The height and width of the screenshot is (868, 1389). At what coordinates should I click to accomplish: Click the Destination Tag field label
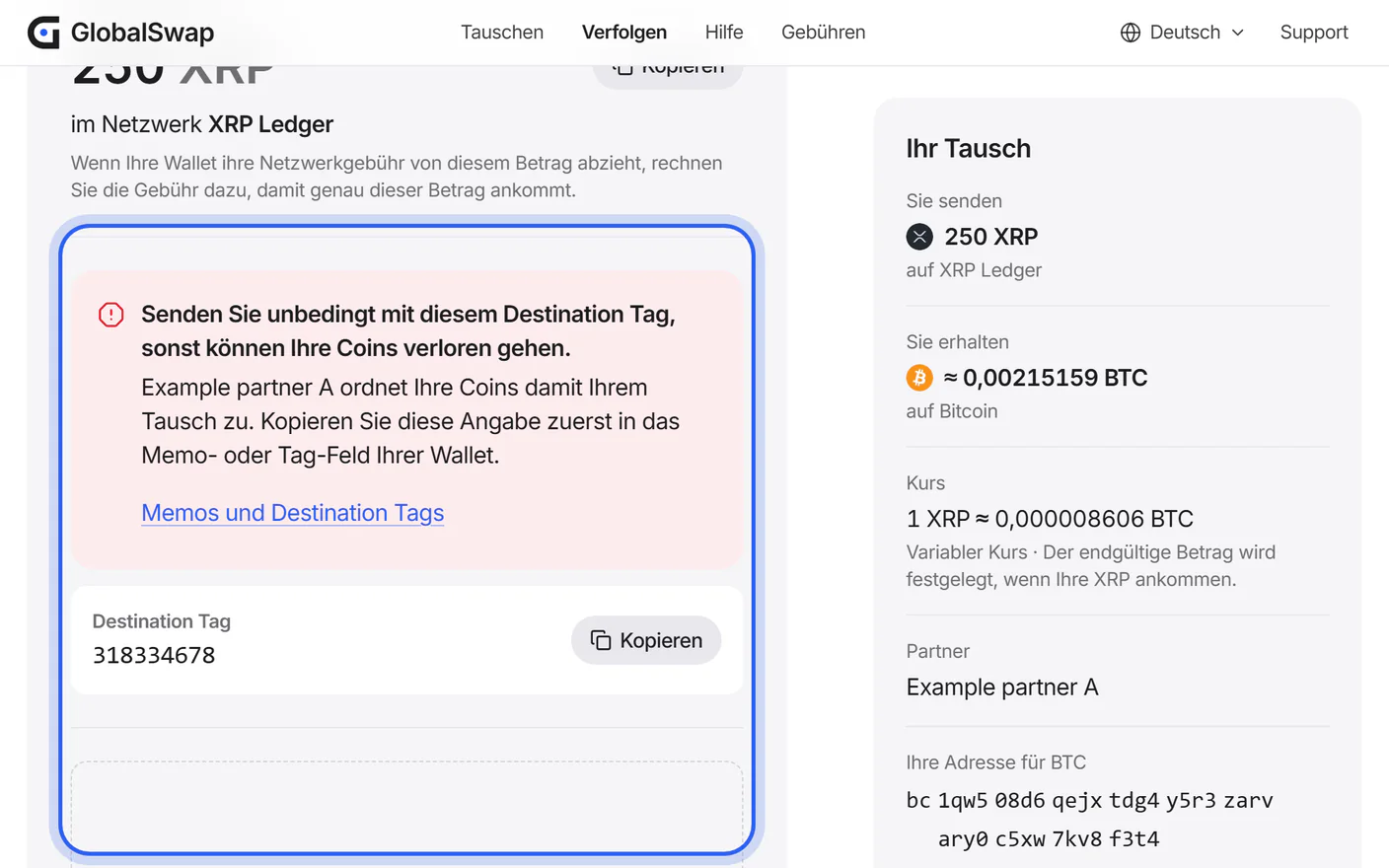162,621
